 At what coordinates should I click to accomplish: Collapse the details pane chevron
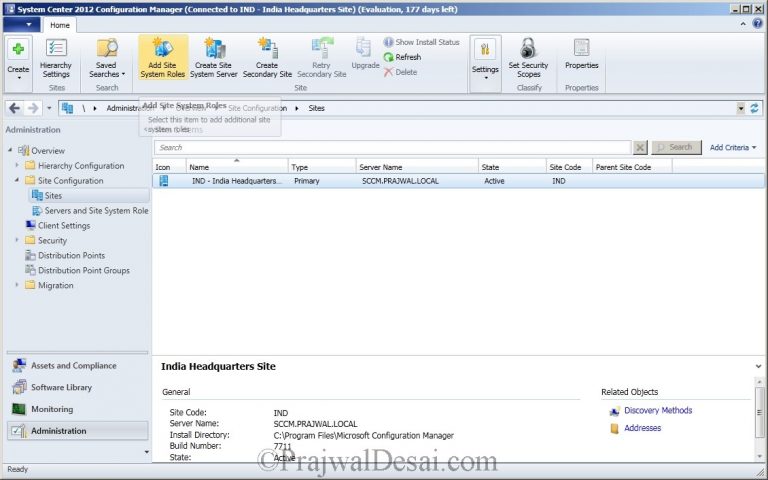click(x=758, y=366)
